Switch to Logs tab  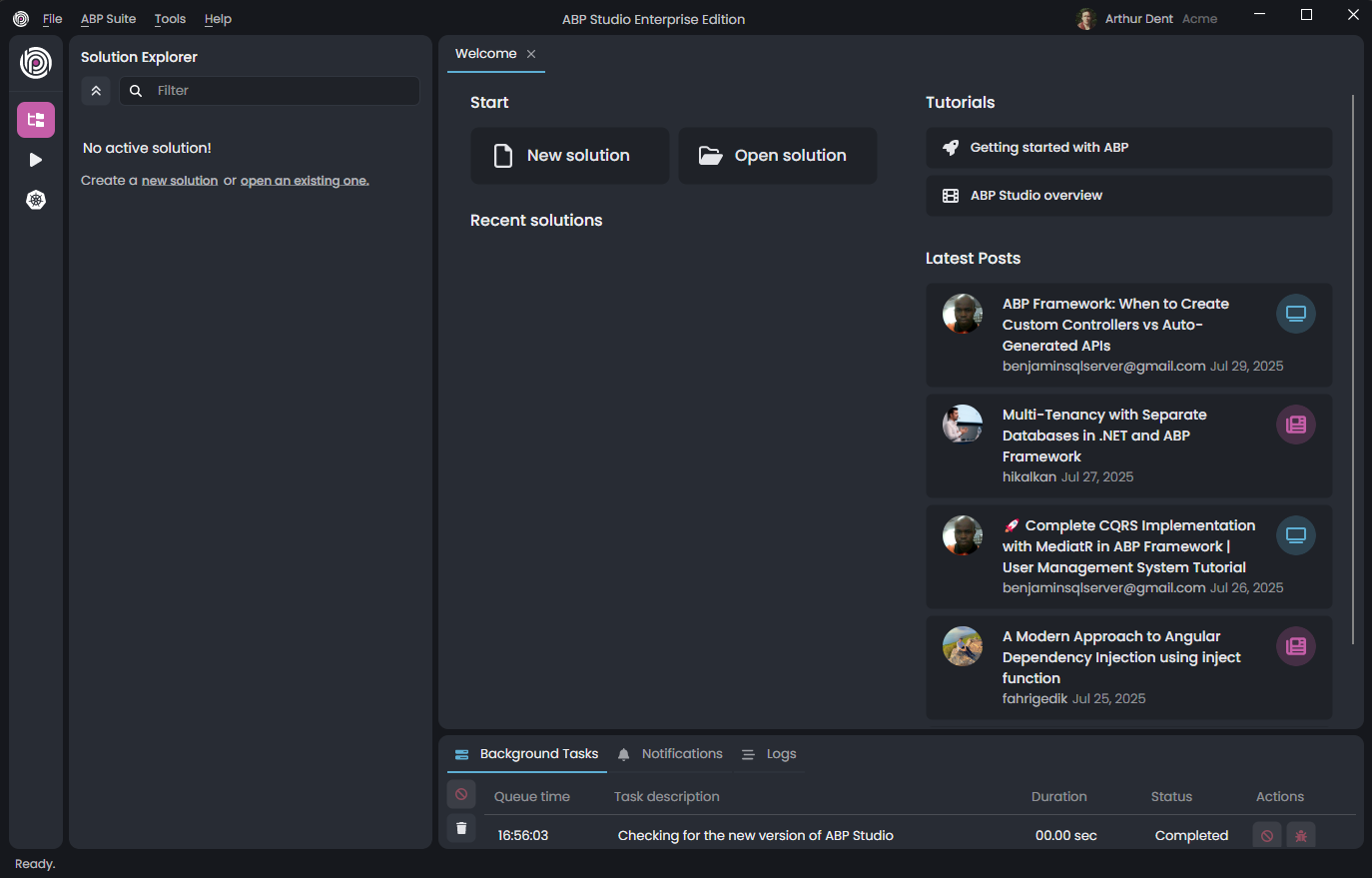pos(769,754)
